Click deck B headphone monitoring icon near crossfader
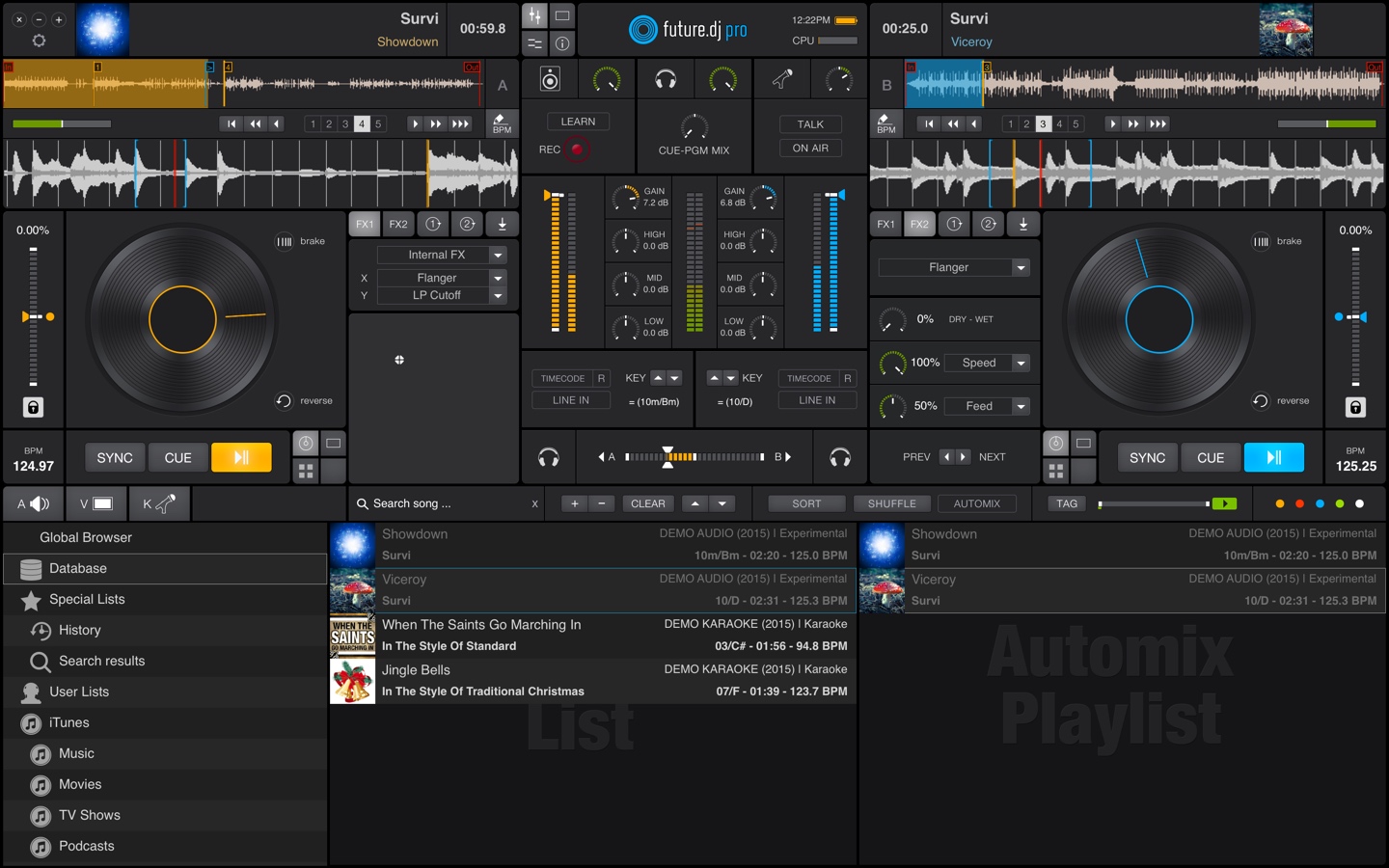1389x868 pixels. tap(840, 456)
